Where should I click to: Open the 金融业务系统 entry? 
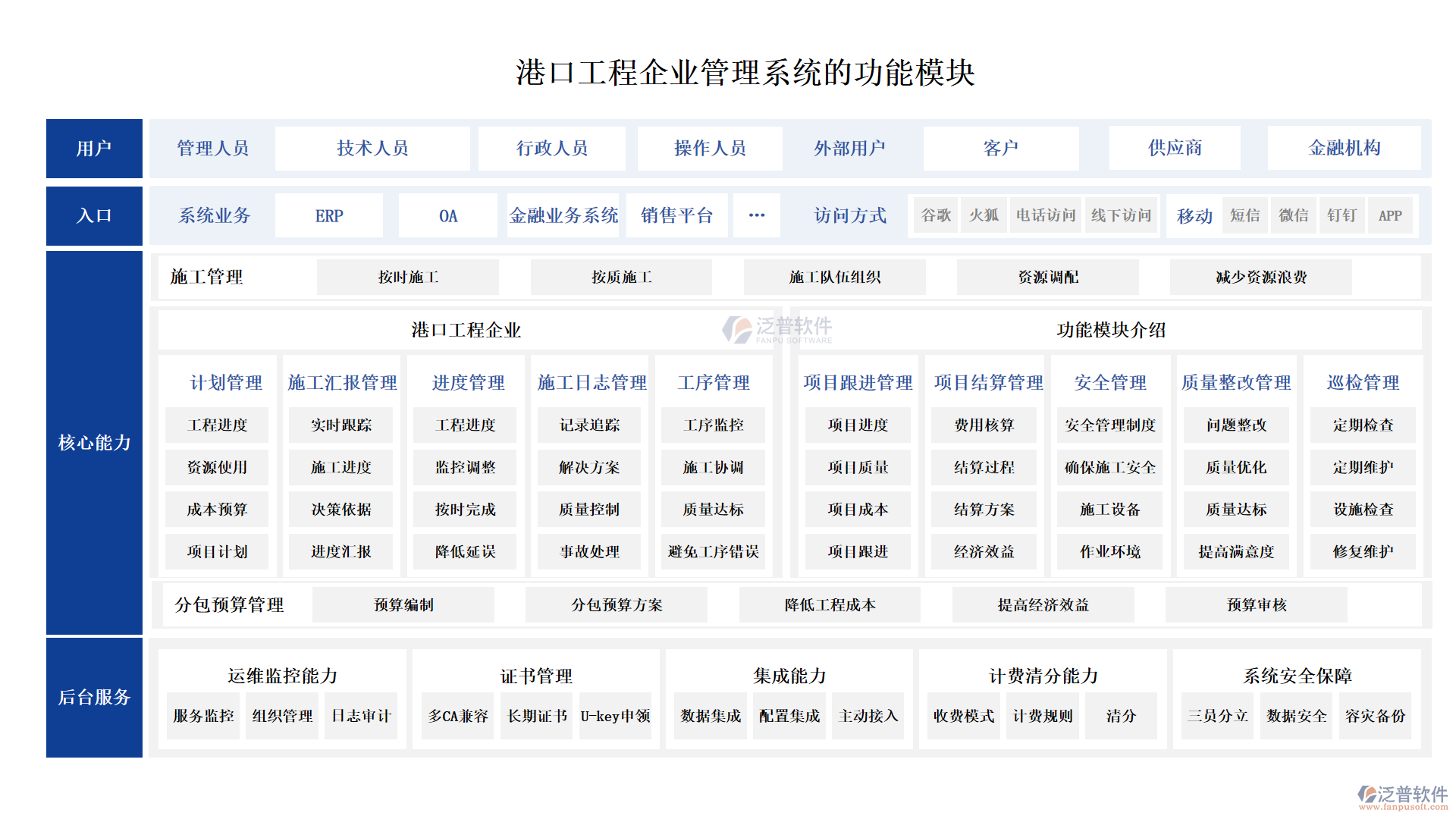tap(563, 216)
